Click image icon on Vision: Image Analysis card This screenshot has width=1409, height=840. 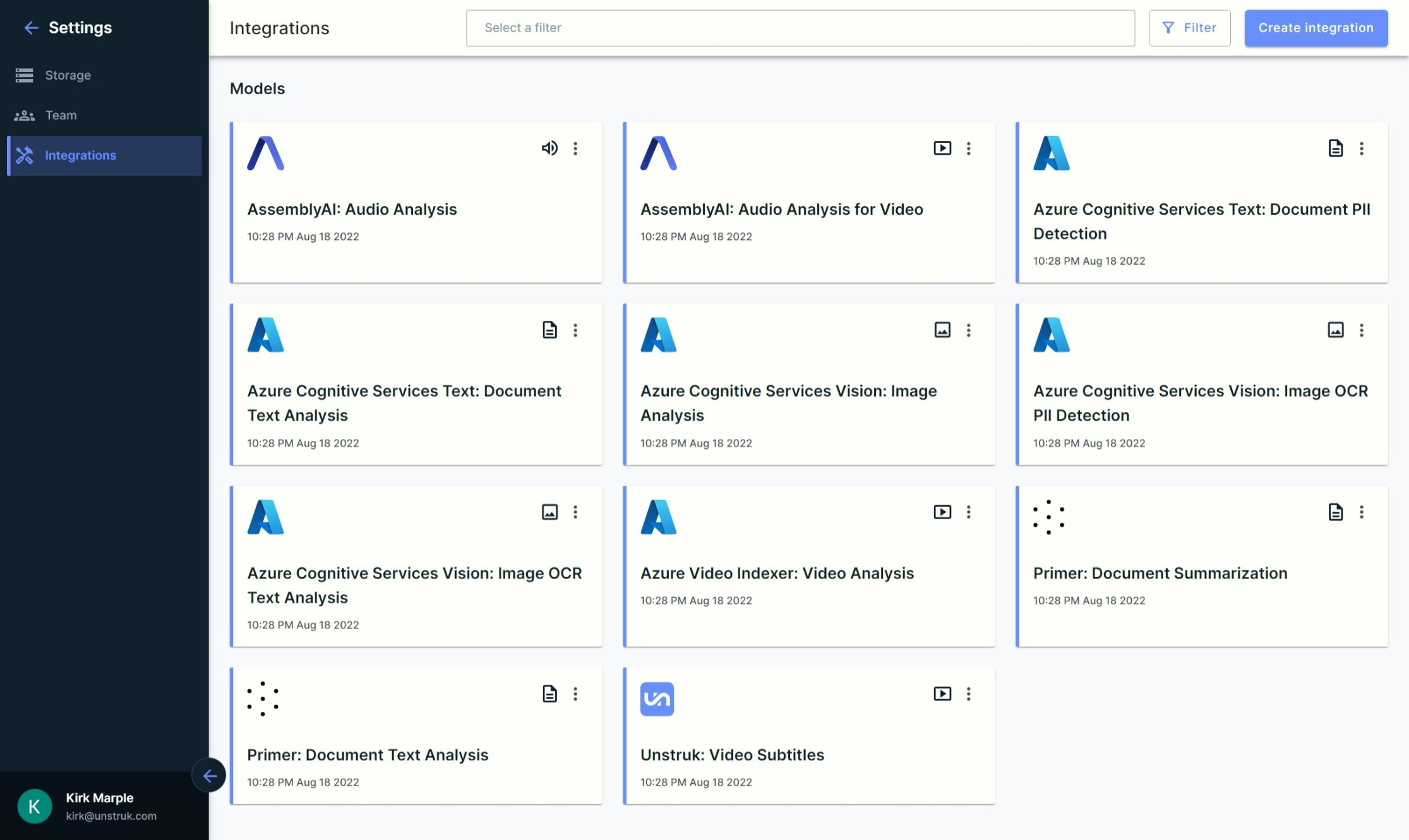[942, 330]
